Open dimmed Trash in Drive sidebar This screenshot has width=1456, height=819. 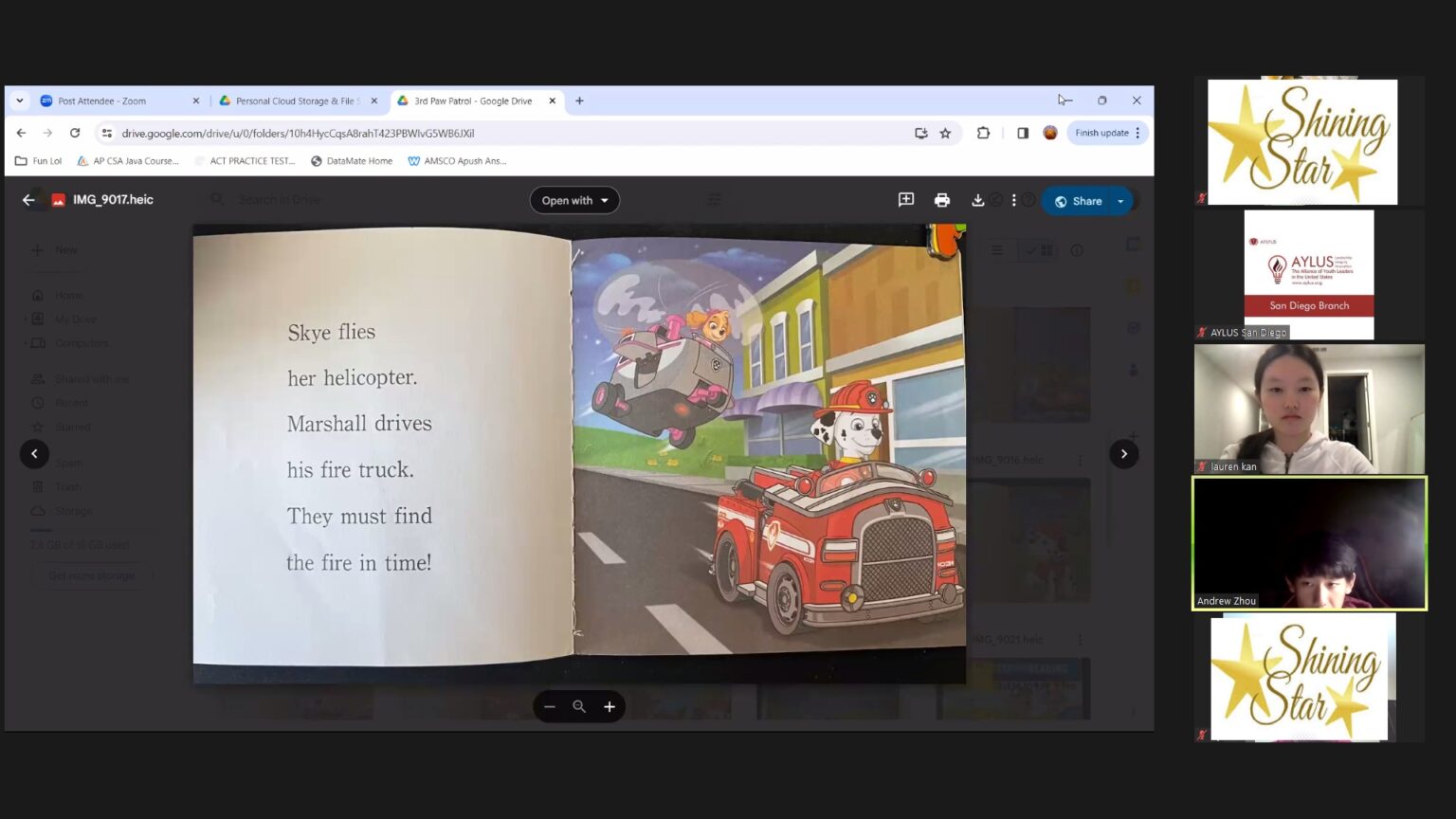67,487
